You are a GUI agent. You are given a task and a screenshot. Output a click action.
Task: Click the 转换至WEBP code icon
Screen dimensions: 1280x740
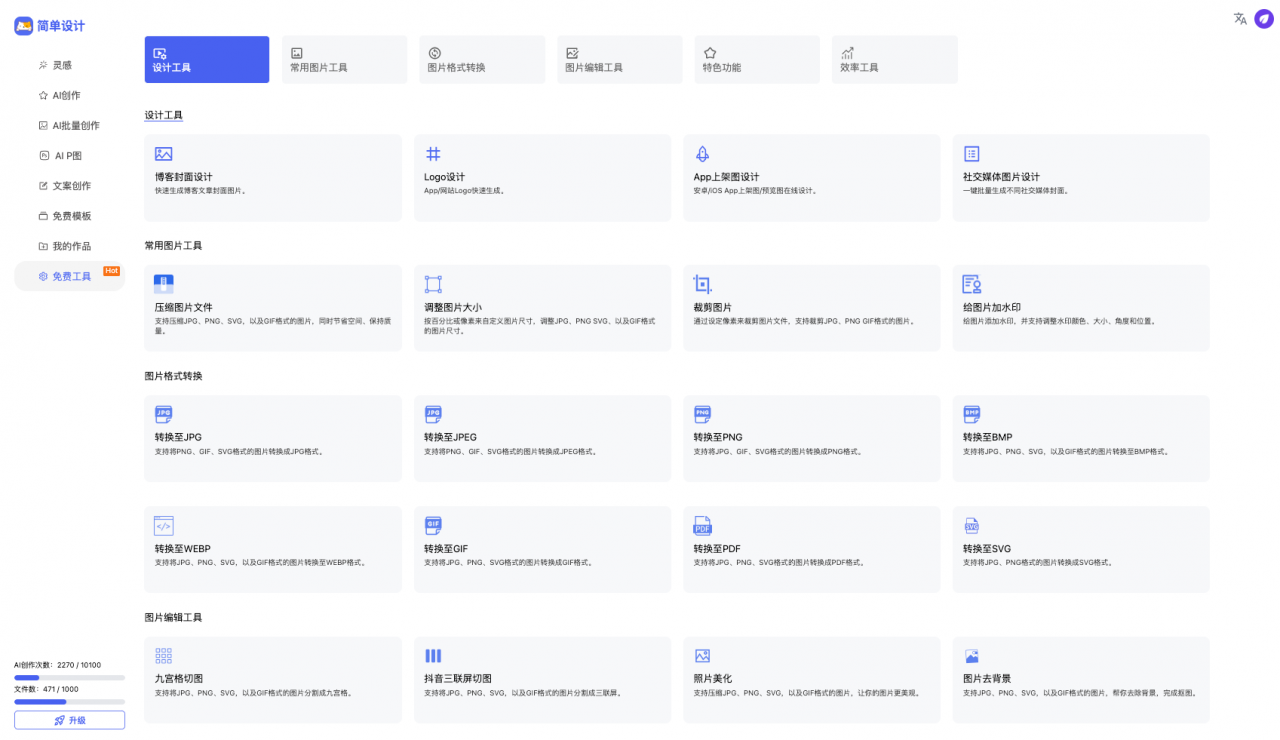tap(164, 526)
